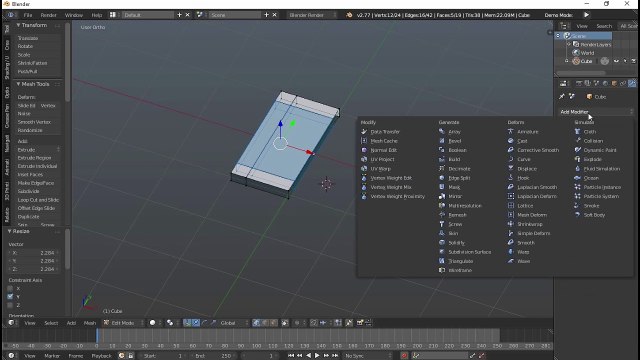The width and height of the screenshot is (640, 360).
Task: Open the Mesh menu in 3D view header
Action: click(x=89, y=323)
